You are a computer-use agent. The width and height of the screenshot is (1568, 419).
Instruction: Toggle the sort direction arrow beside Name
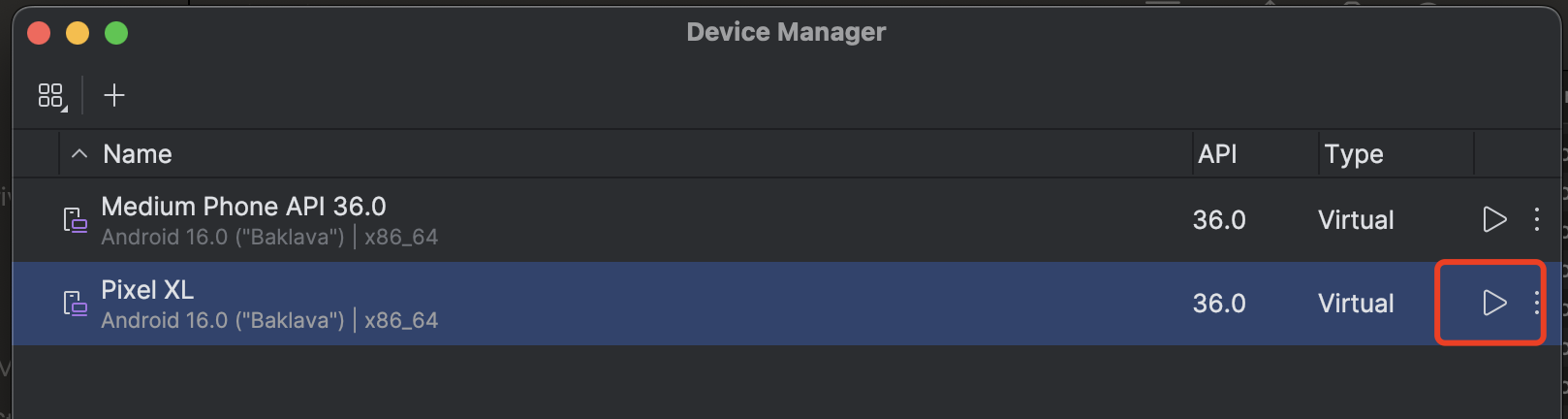click(x=79, y=154)
